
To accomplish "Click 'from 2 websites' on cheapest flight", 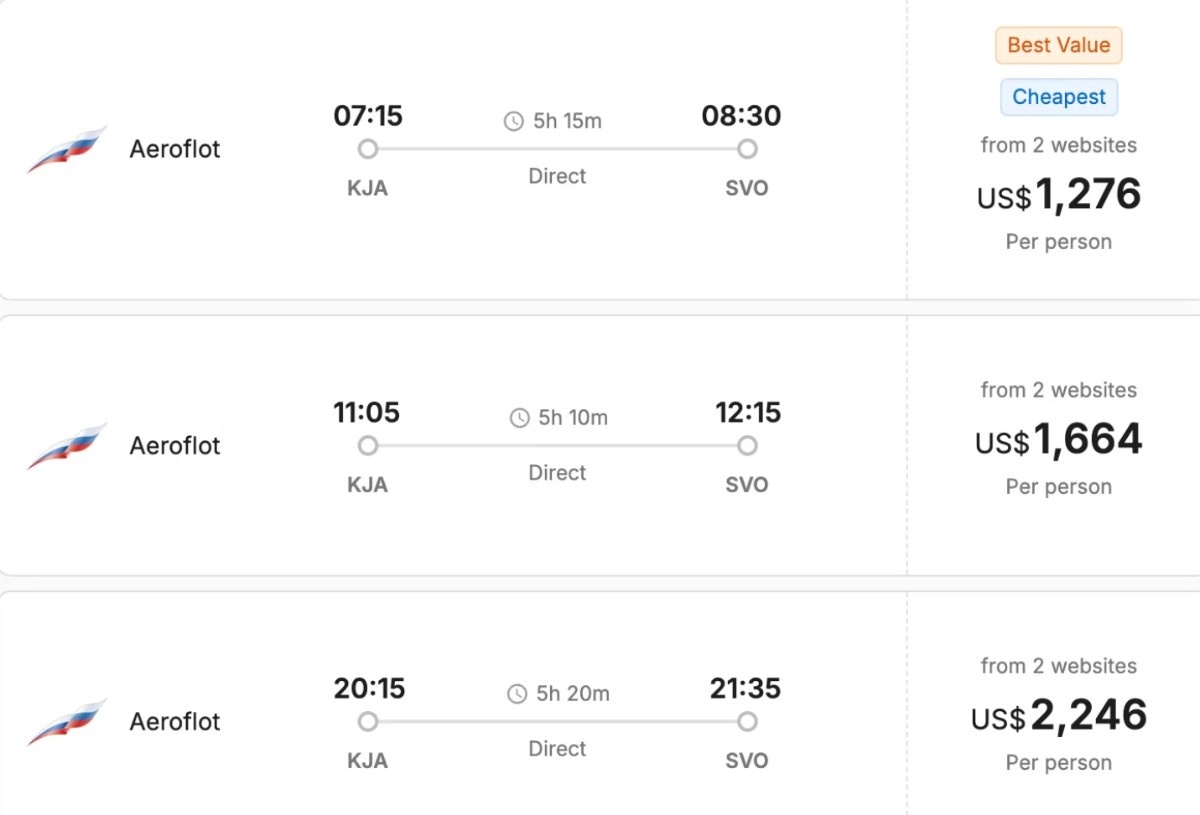I will [x=1059, y=145].
